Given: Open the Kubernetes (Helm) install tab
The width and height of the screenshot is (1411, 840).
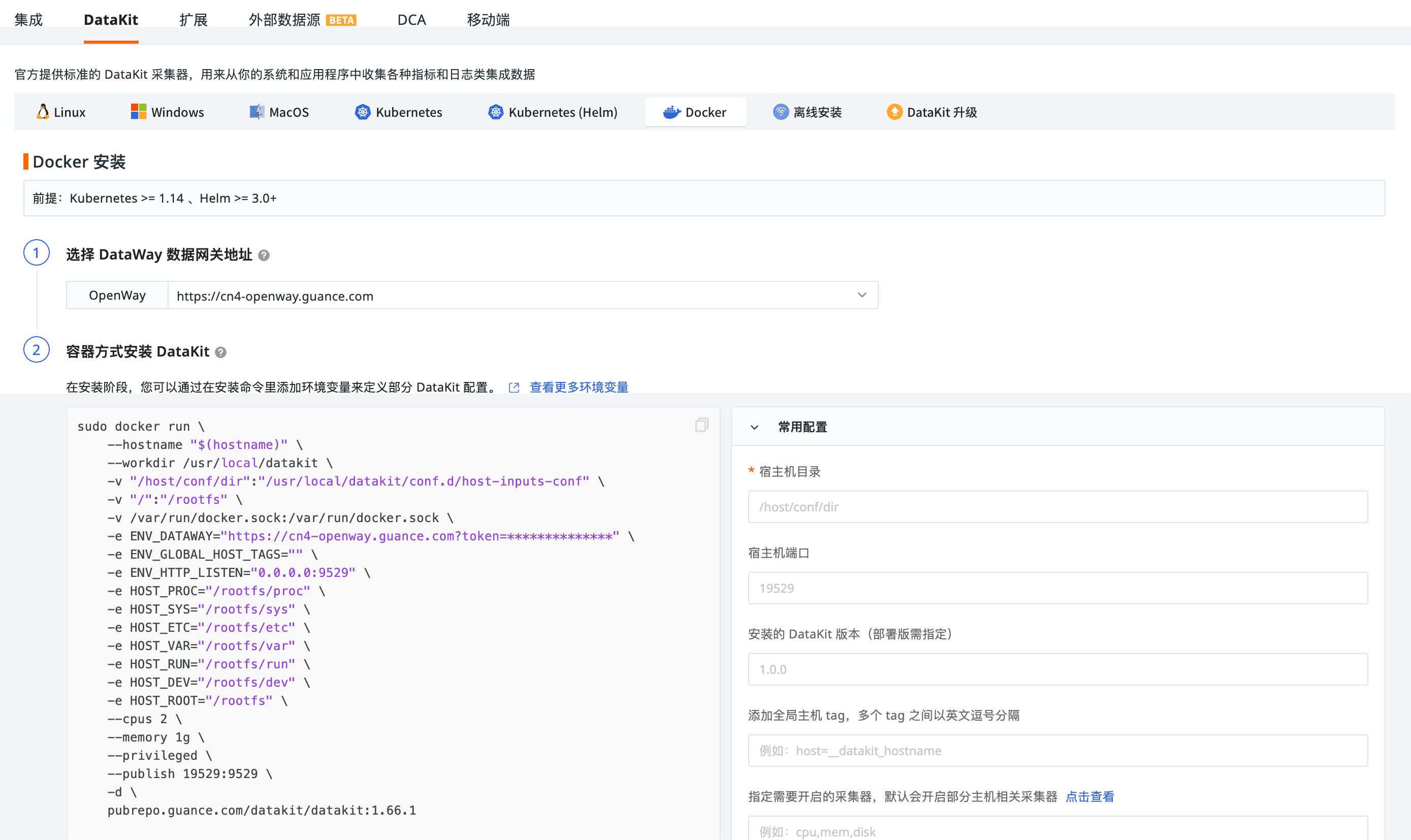Looking at the screenshot, I should (553, 112).
